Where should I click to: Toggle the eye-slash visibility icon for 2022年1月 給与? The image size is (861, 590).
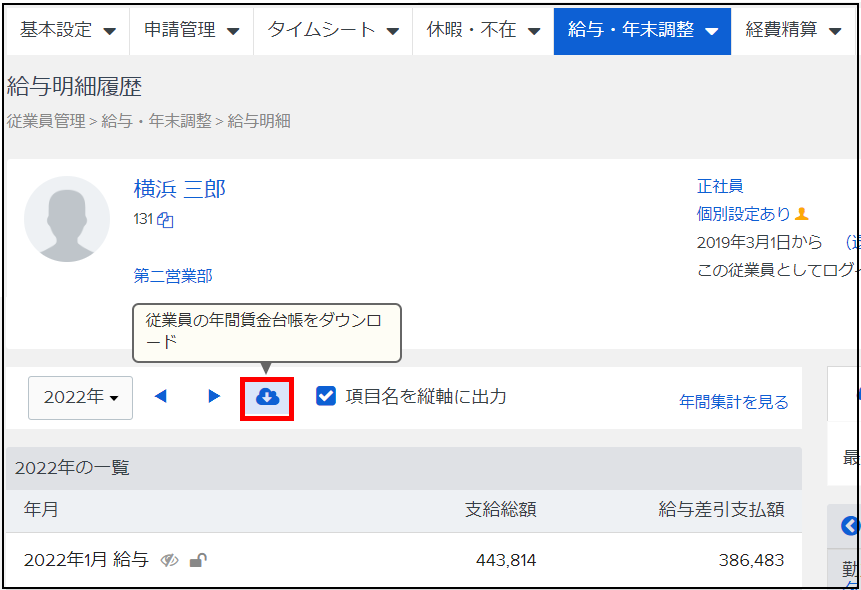pos(170,560)
